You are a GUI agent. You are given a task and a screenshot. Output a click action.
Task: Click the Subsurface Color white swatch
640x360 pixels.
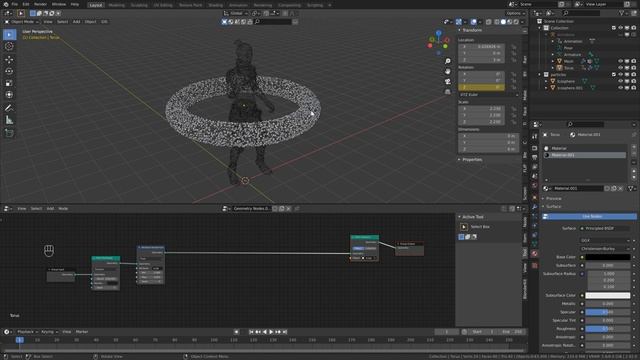click(x=608, y=296)
